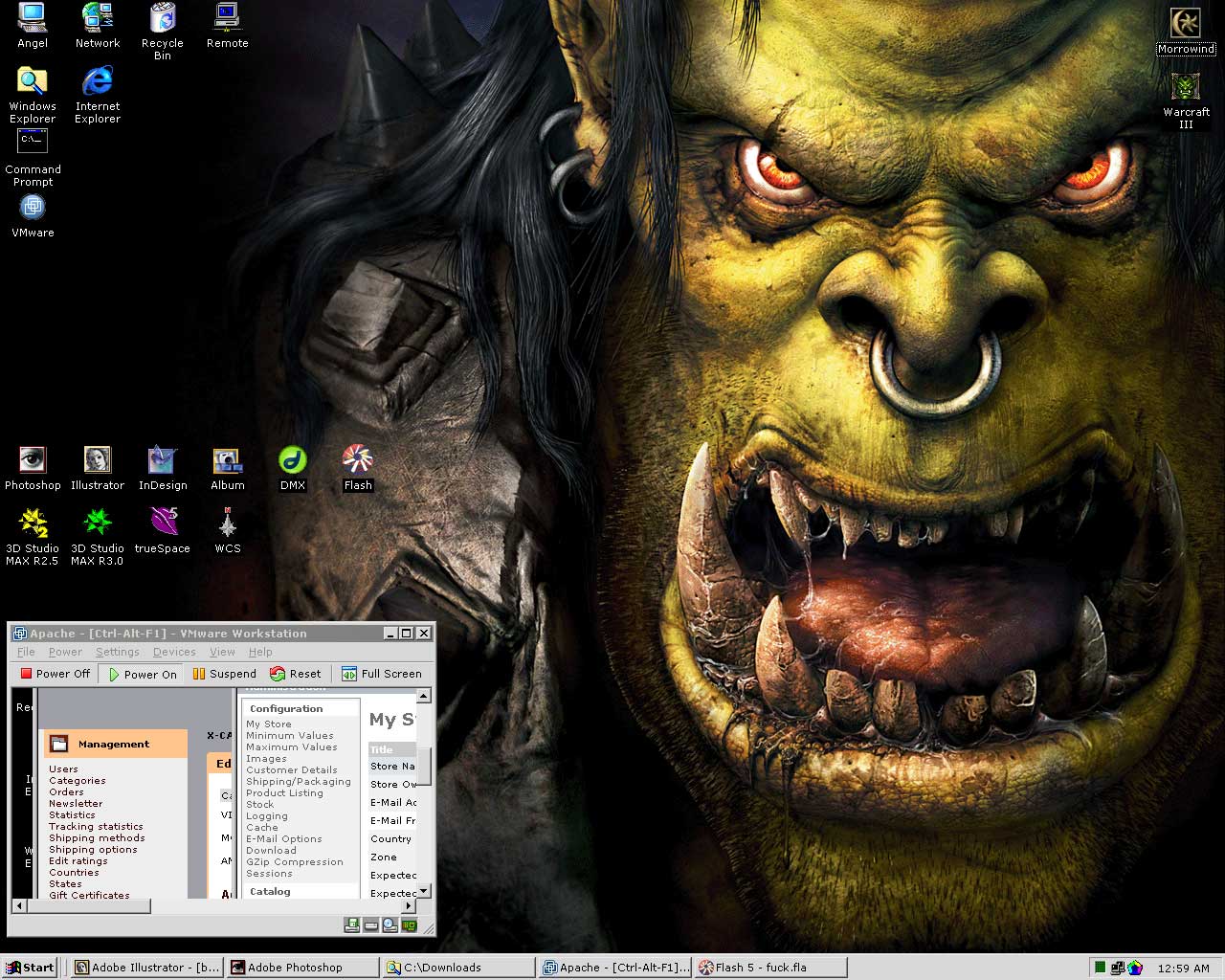Switch to Adobe Photoshop in the taskbar
This screenshot has width=1225, height=980.
[x=303, y=968]
